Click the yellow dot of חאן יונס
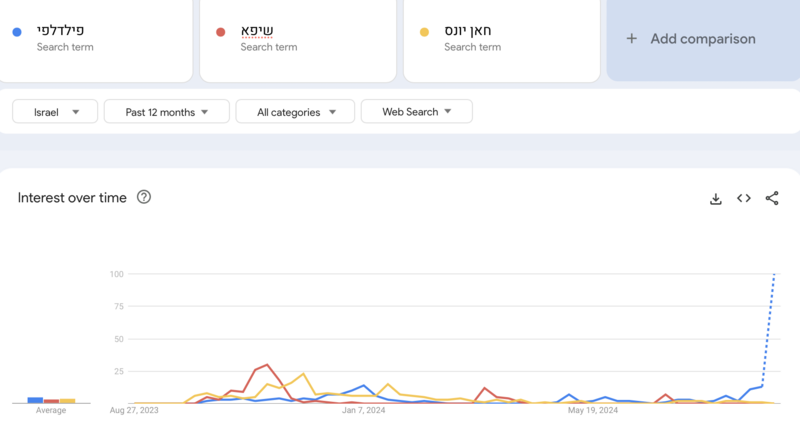Image resolution: width=800 pixels, height=442 pixels. pyautogui.click(x=424, y=32)
